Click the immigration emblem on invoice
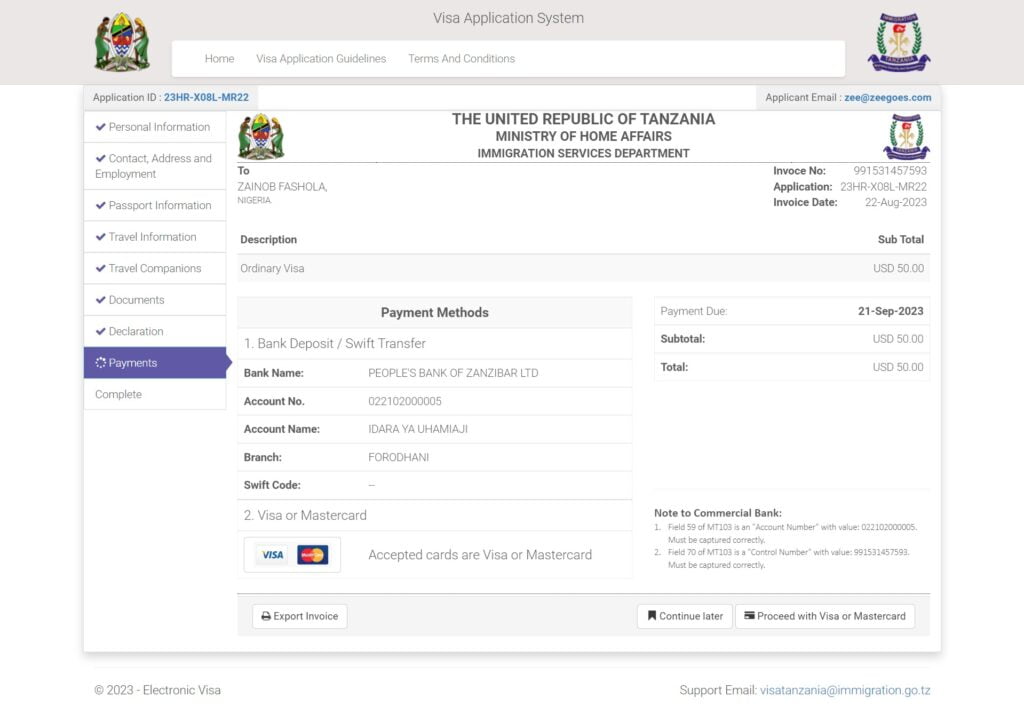 point(906,137)
